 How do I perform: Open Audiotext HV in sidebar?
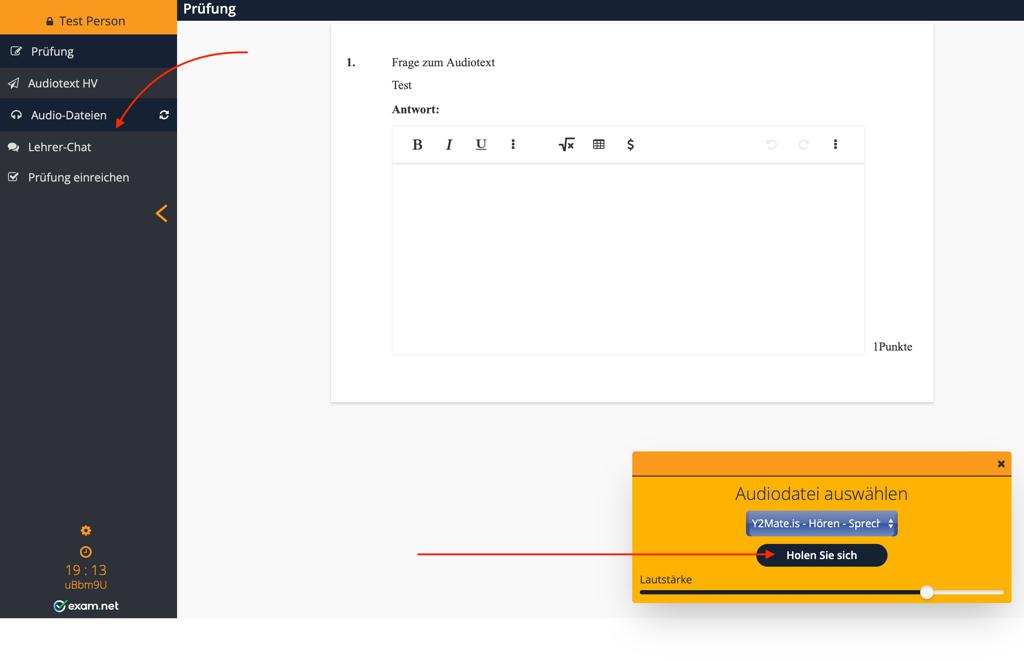click(62, 83)
